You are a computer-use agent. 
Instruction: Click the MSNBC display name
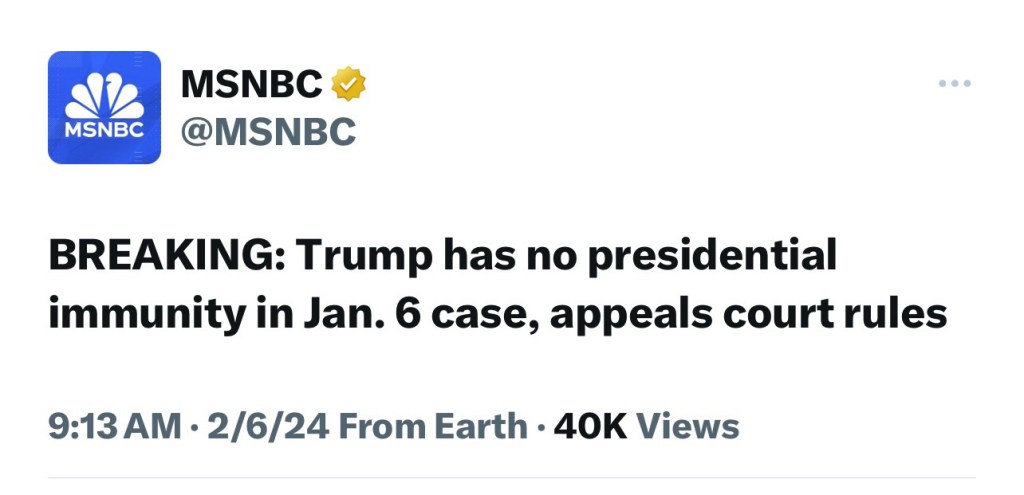point(251,86)
